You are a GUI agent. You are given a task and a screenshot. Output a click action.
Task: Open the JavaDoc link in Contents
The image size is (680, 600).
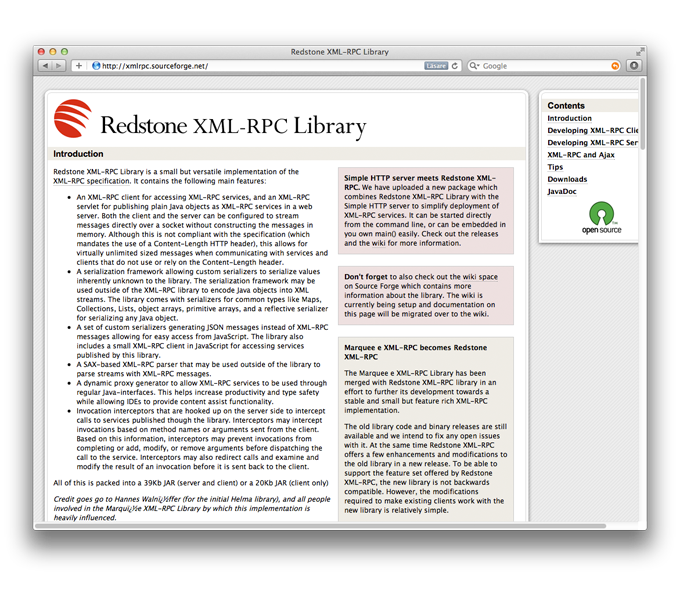(x=562, y=191)
